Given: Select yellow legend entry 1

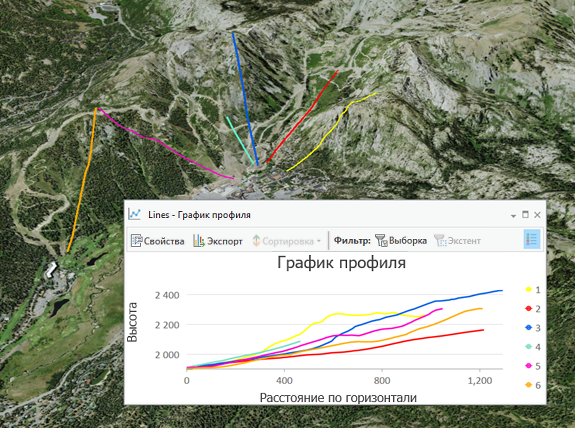Looking at the screenshot, I should [533, 290].
